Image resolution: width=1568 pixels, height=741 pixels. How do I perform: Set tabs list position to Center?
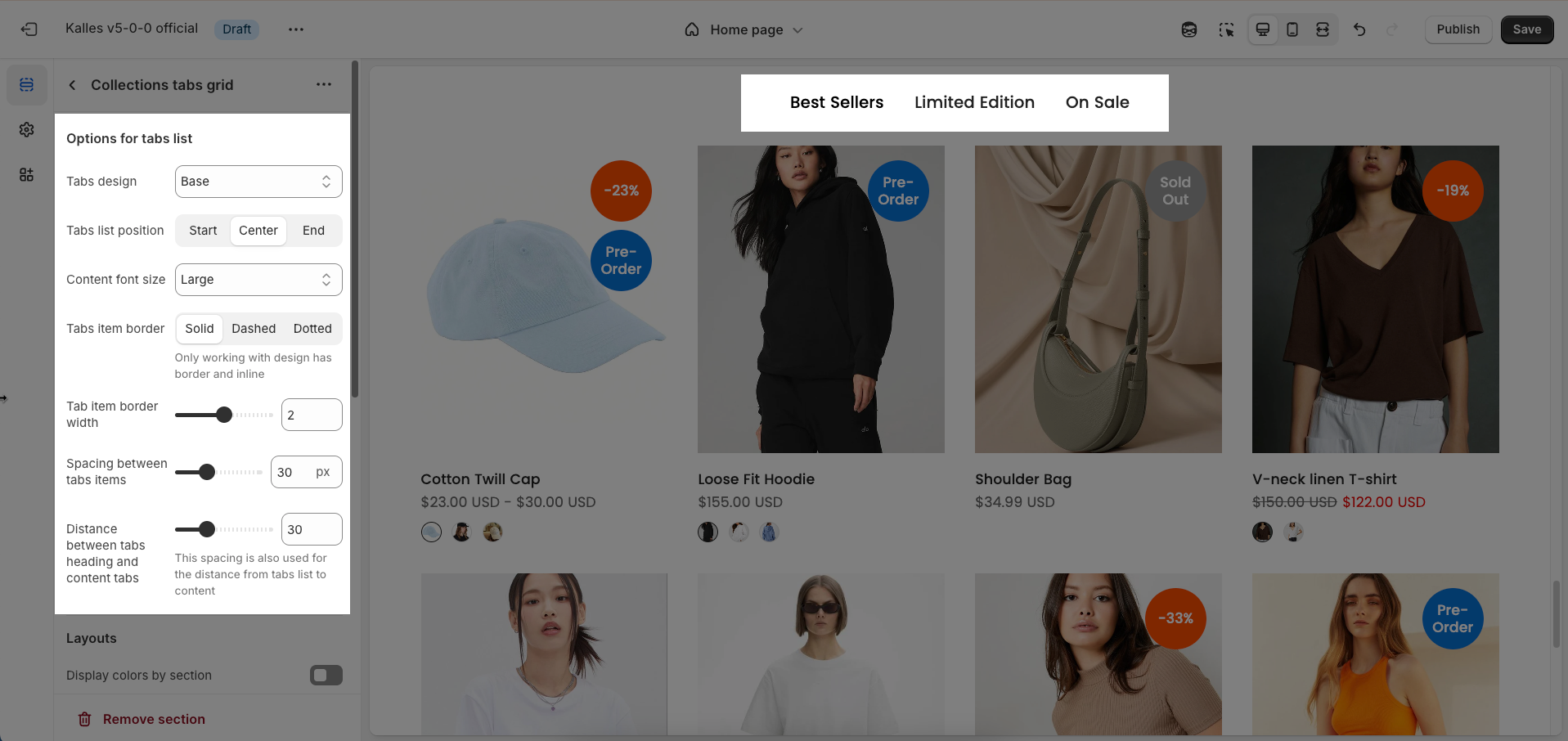tap(258, 231)
